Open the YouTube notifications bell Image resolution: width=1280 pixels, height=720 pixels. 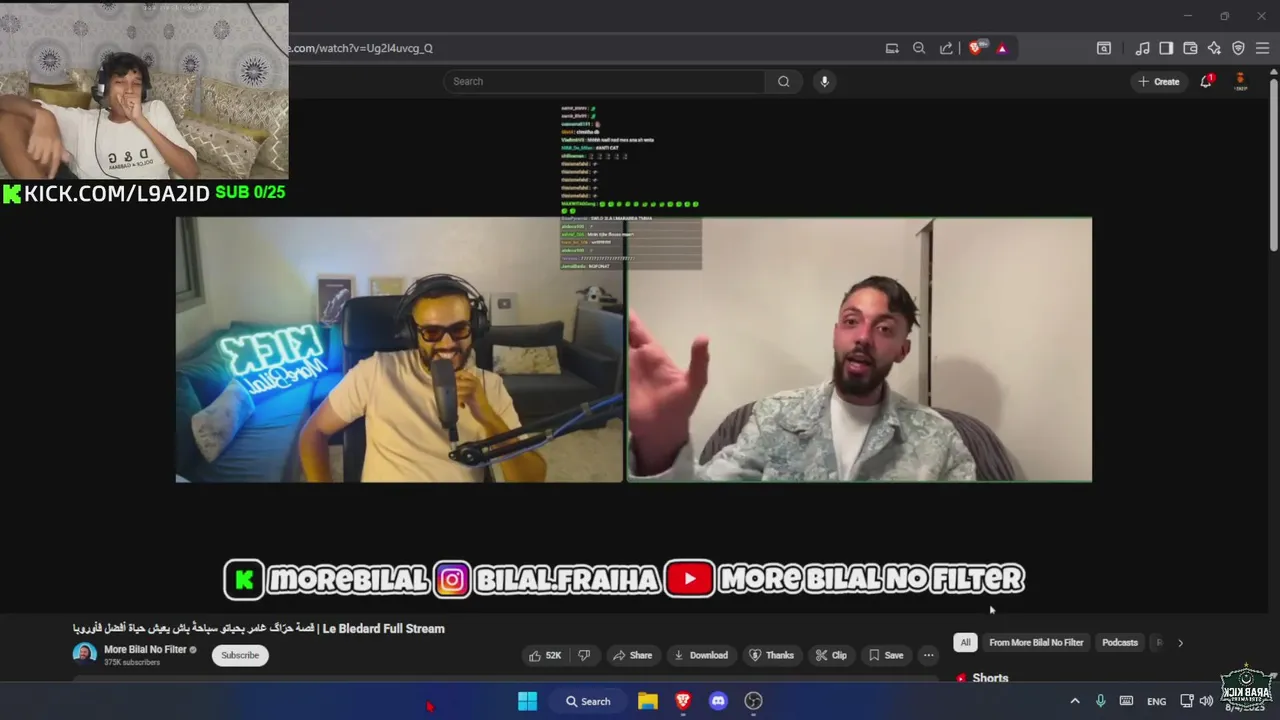pyautogui.click(x=1206, y=81)
